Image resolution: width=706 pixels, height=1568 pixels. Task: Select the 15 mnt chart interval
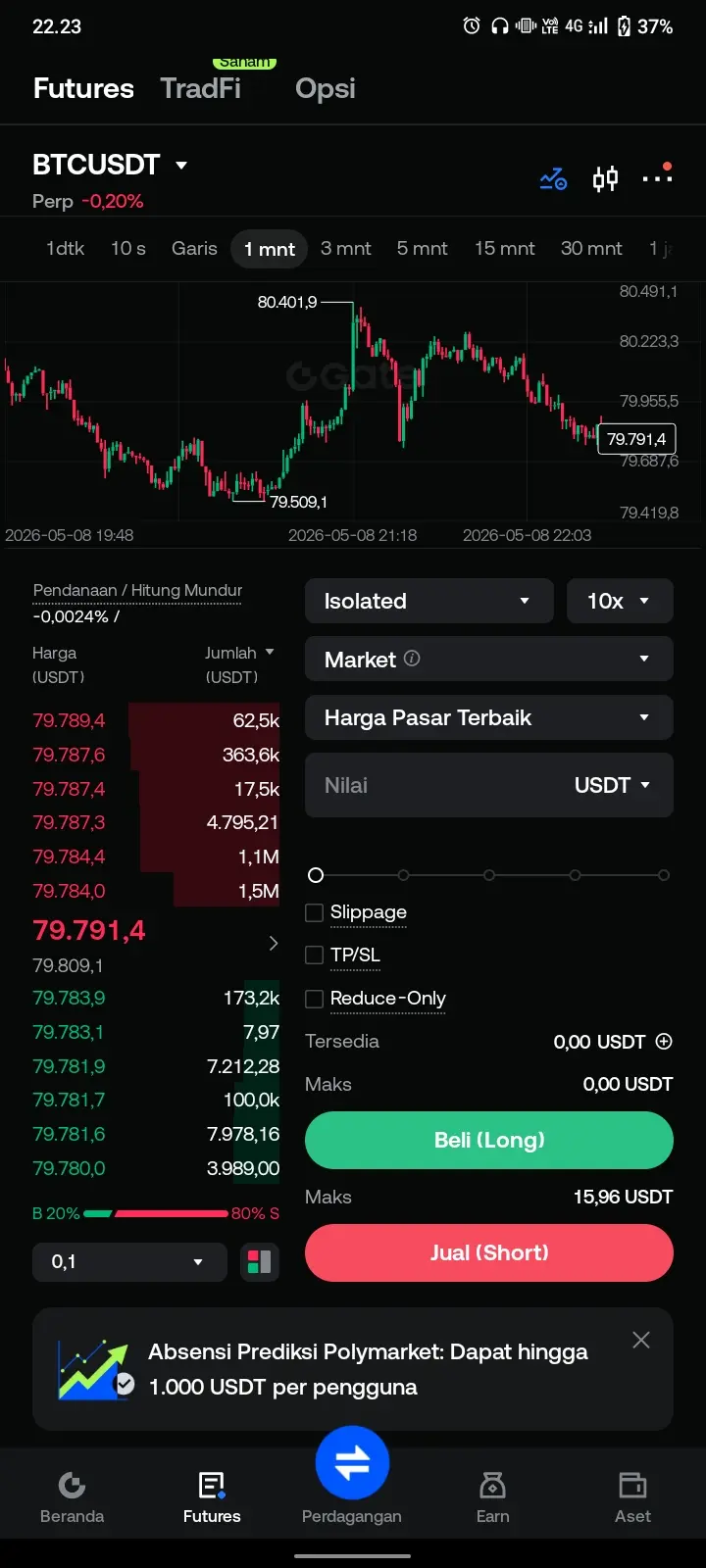point(505,249)
